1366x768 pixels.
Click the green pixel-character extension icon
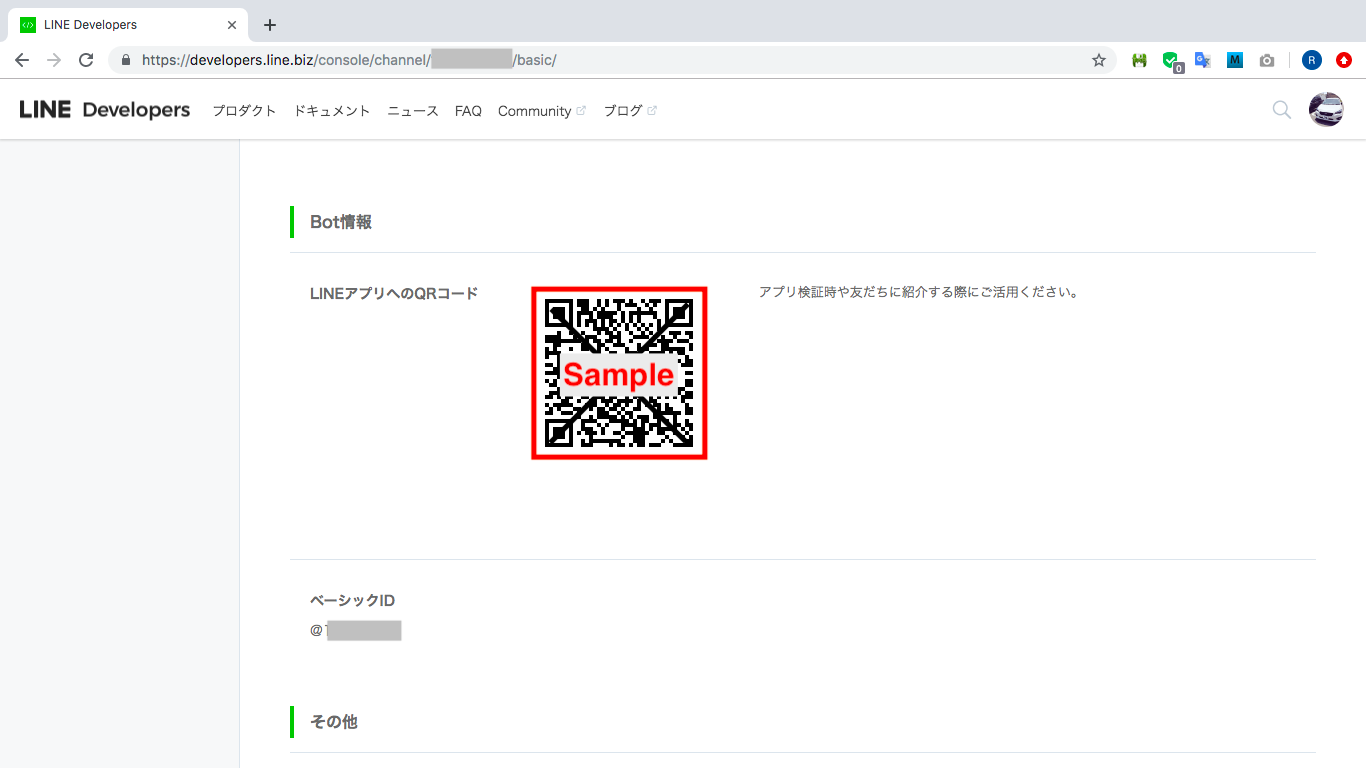click(1138, 60)
